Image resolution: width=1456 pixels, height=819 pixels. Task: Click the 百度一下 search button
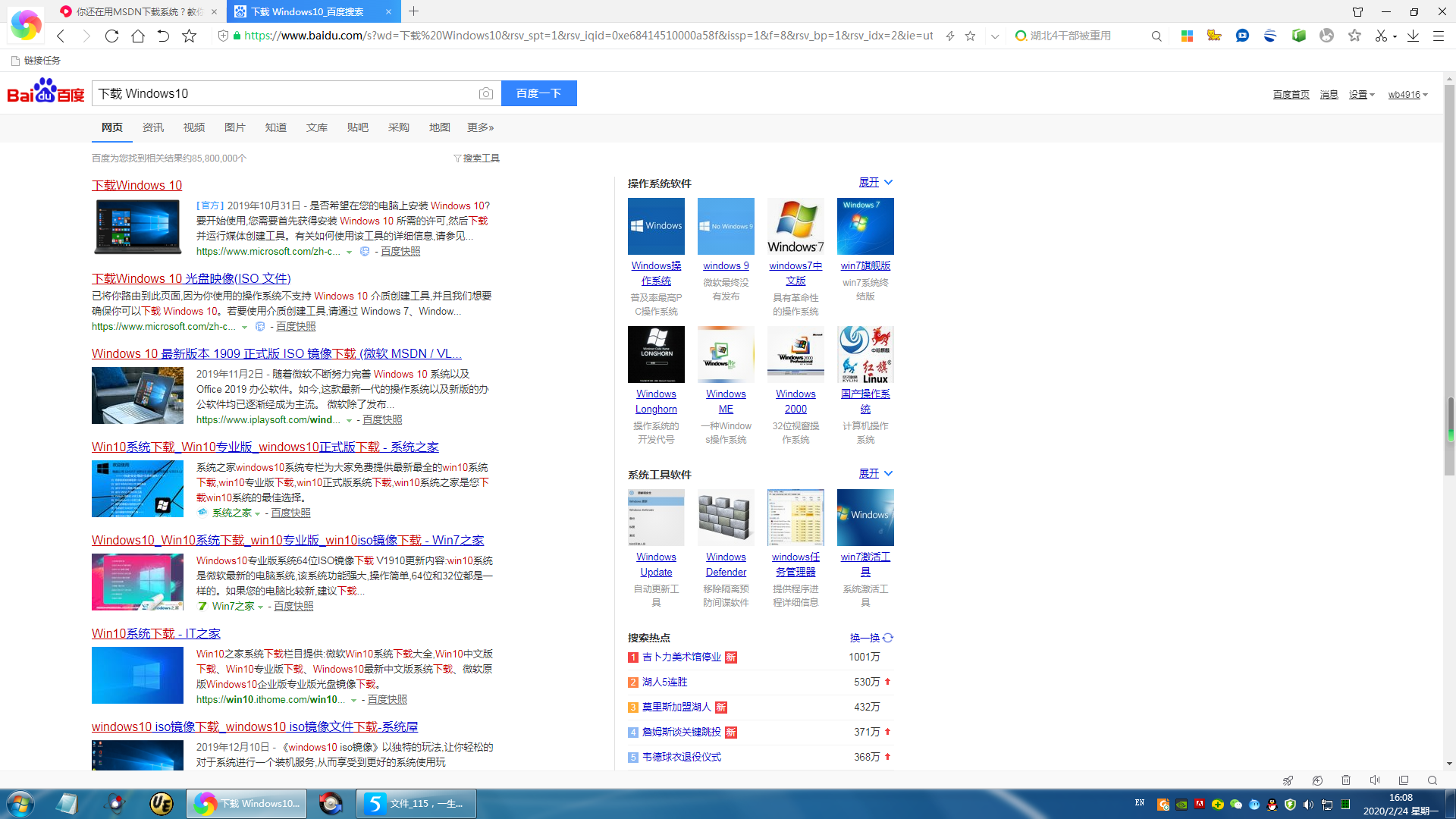point(539,93)
